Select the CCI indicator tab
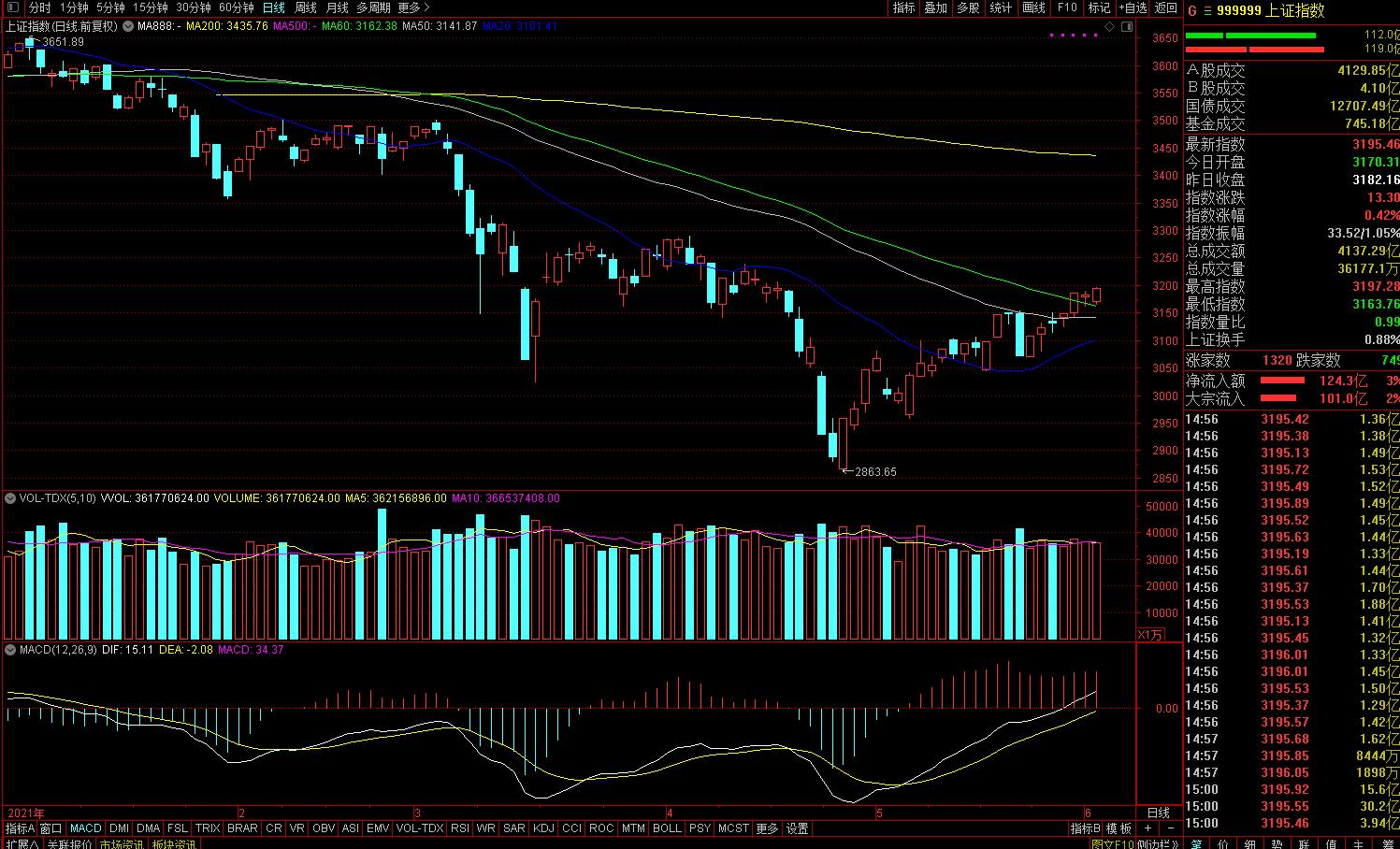1400x849 pixels. tap(571, 828)
